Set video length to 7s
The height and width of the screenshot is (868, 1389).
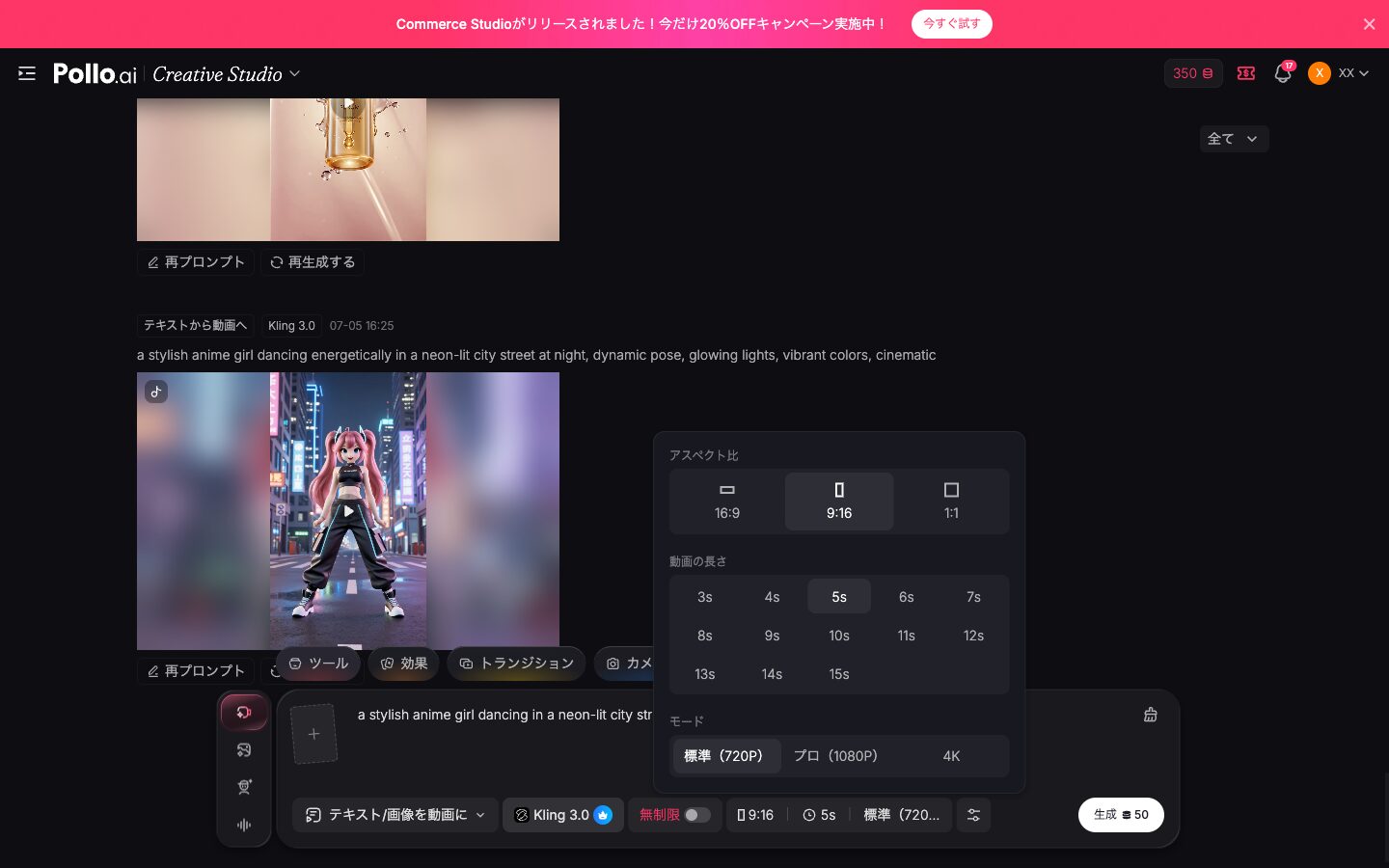tap(973, 597)
